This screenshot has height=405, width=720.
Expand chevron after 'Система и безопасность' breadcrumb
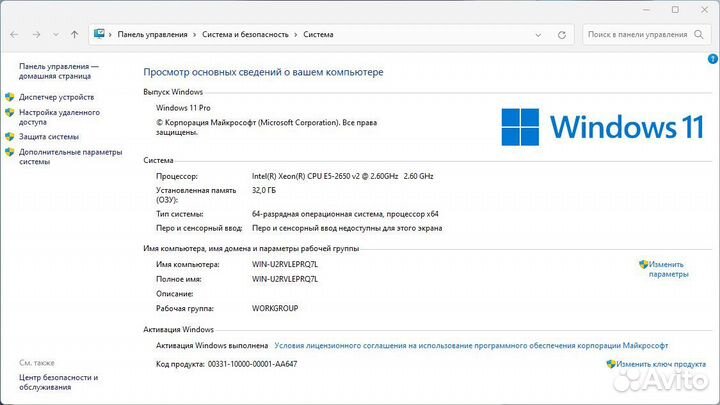click(296, 35)
